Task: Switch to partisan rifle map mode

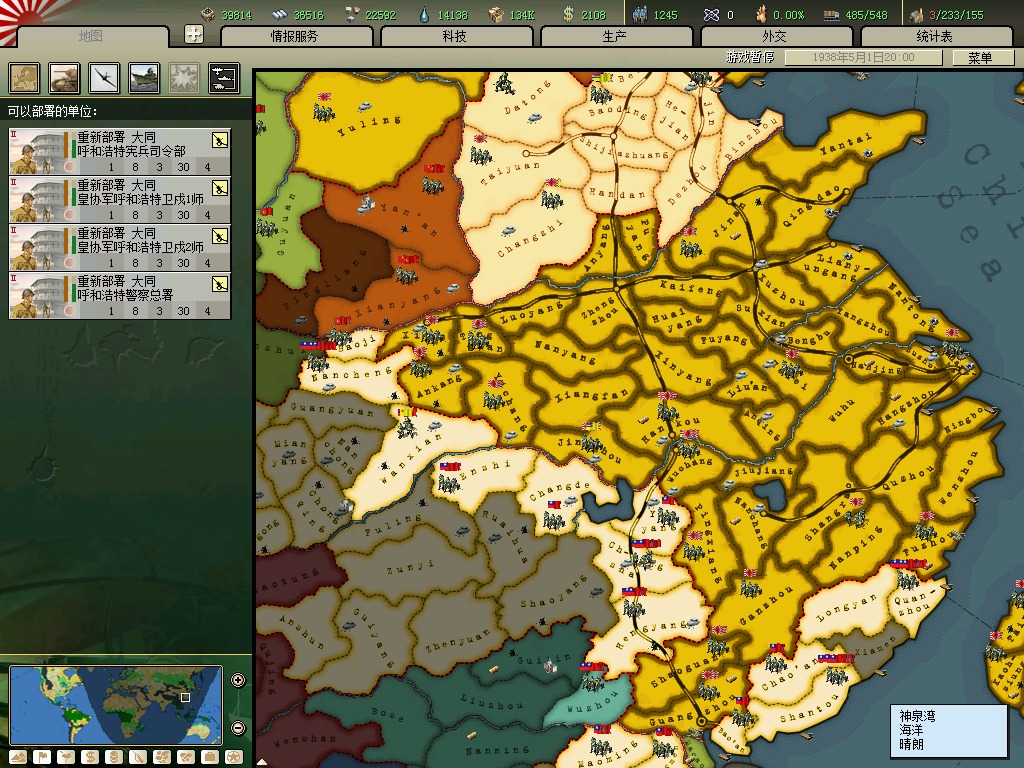Action: [x=138, y=757]
